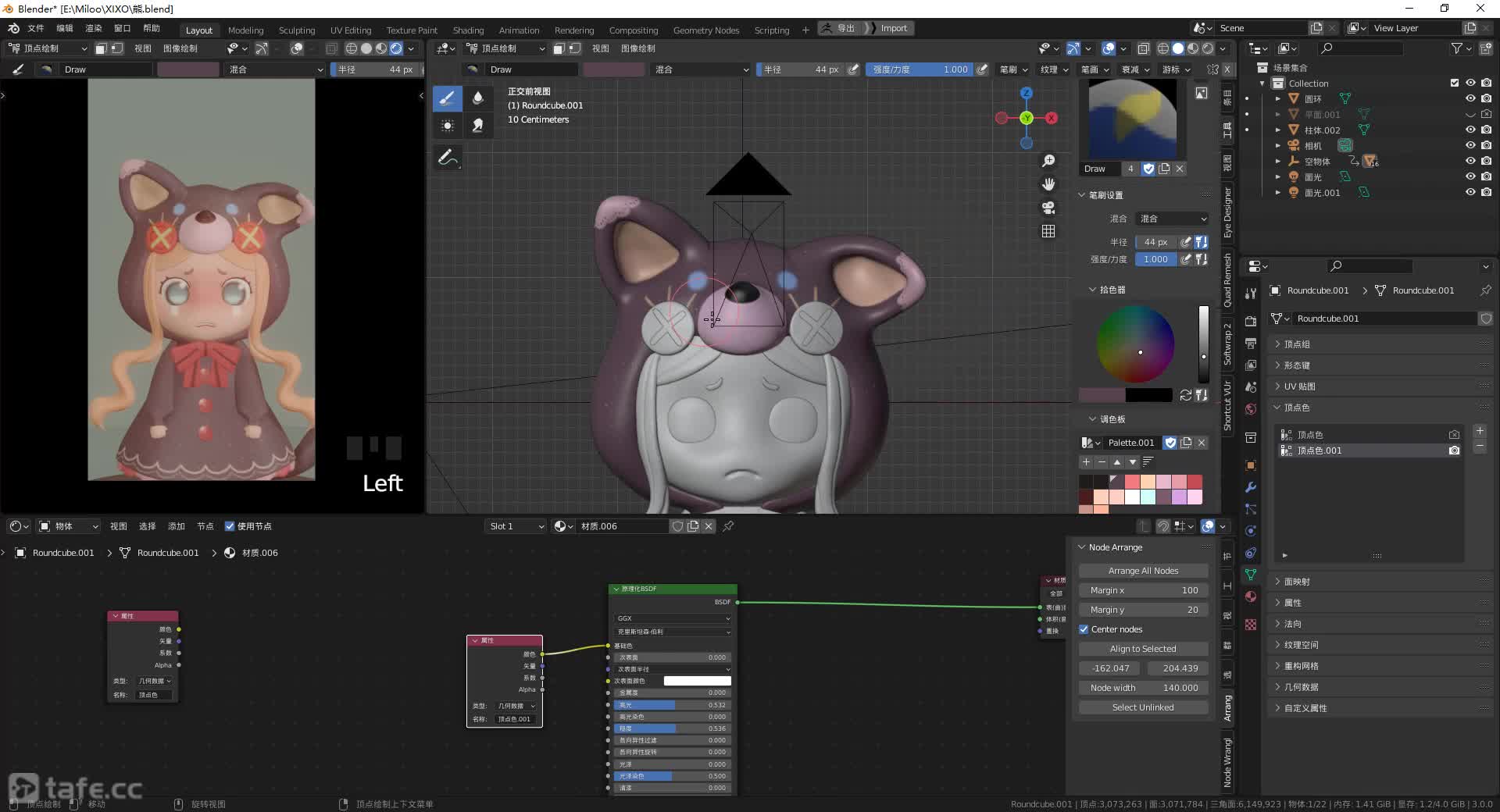This screenshot has height=812, width=1500.
Task: Open the Tool properties tab
Action: 1251,294
